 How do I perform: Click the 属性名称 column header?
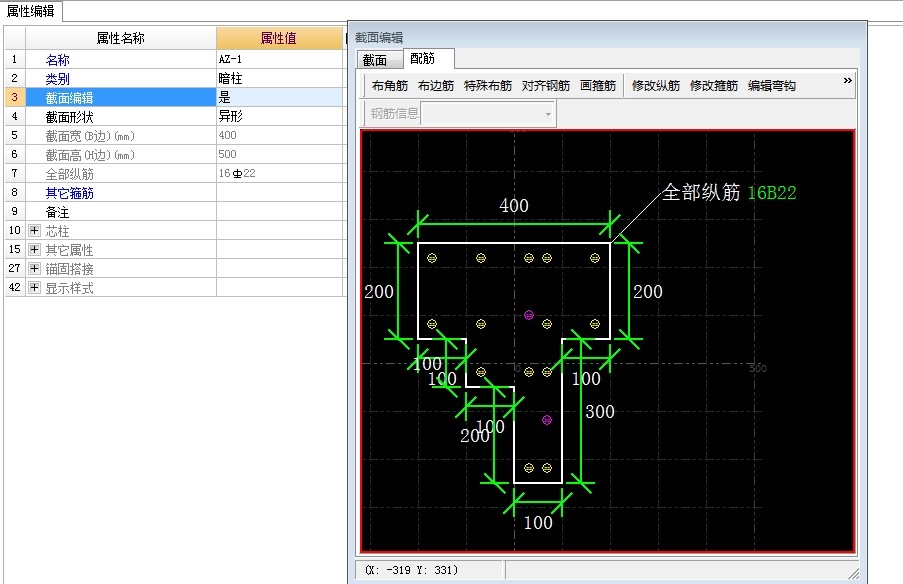pyautogui.click(x=120, y=38)
